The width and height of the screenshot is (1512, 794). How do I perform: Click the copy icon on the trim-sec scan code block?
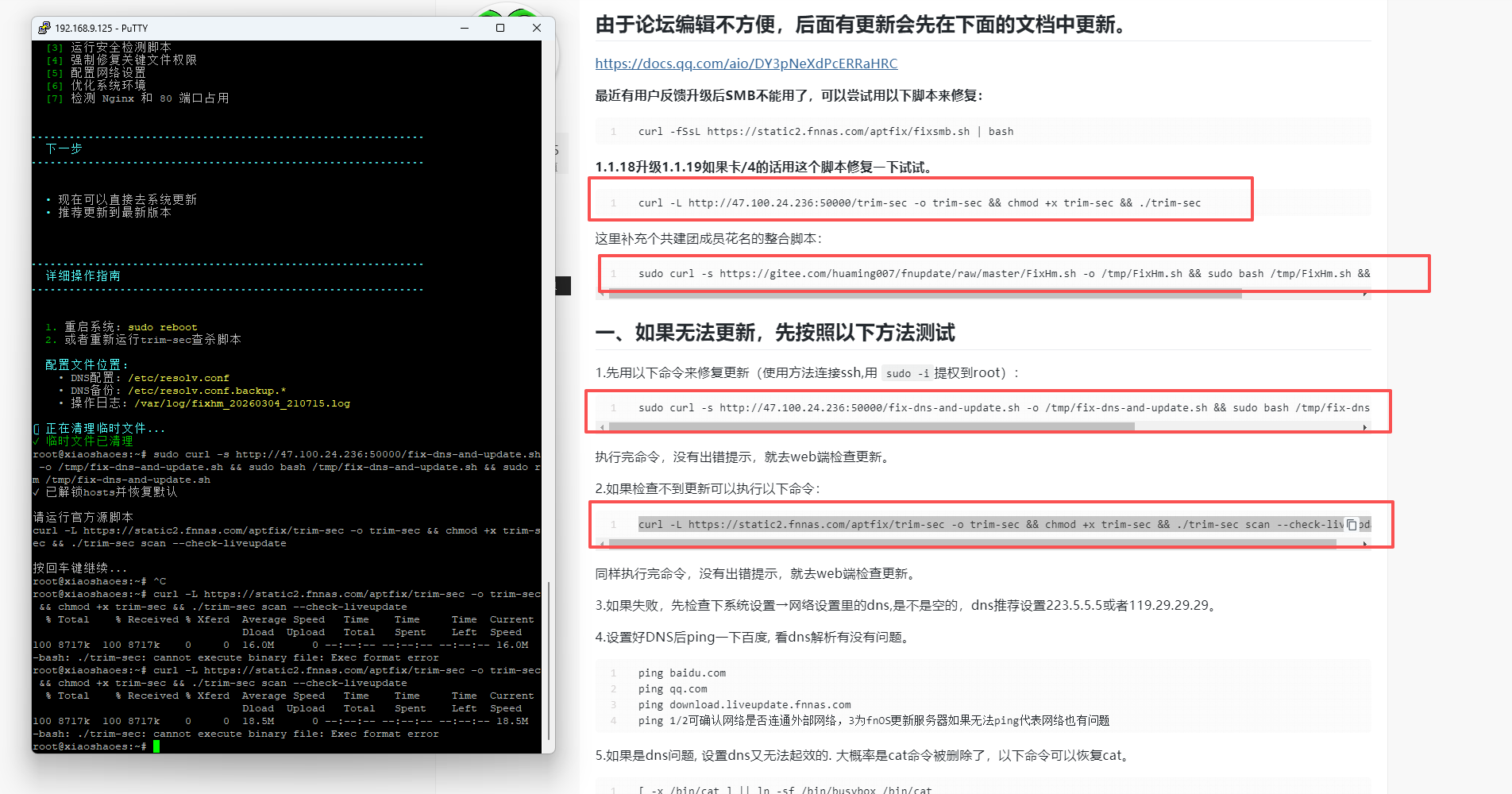click(1352, 524)
